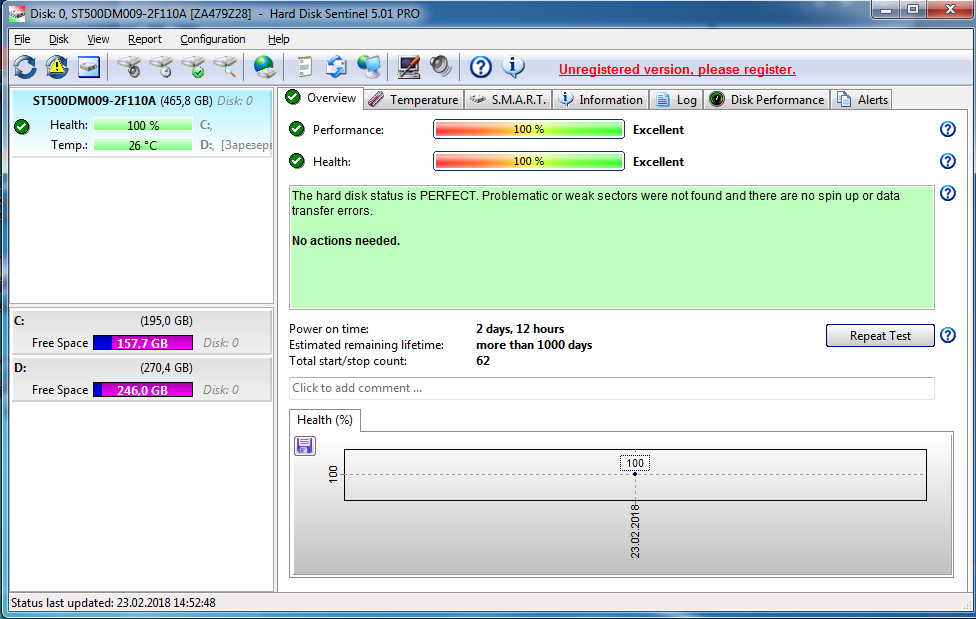Image resolution: width=976 pixels, height=619 pixels.
Task: Click the blue 'i' about icon in toolbar
Action: click(513, 67)
